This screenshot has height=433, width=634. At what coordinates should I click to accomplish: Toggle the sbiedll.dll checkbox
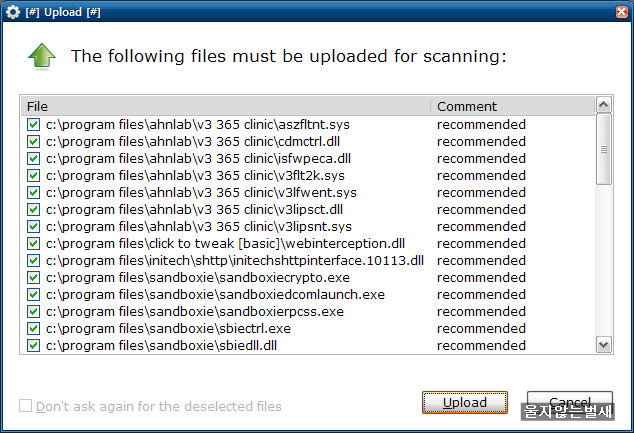pos(34,345)
